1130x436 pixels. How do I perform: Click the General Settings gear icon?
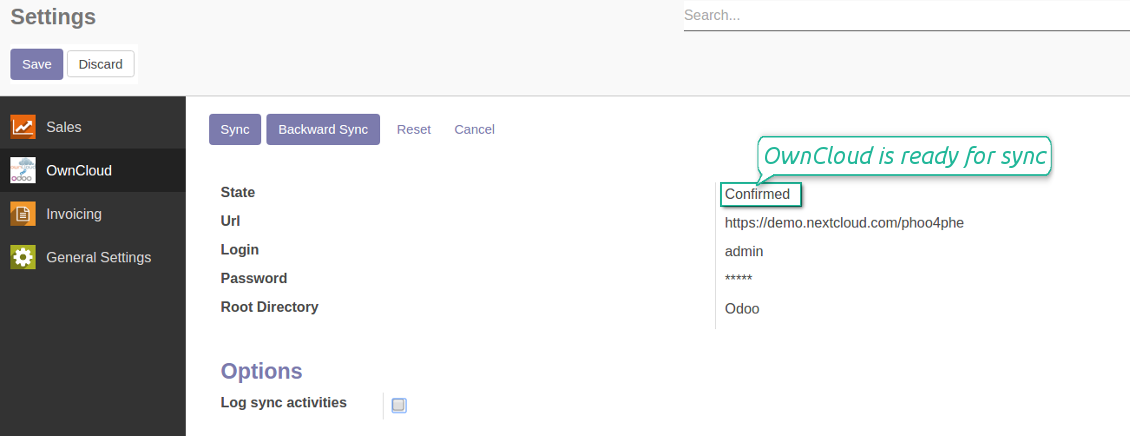click(x=23, y=257)
